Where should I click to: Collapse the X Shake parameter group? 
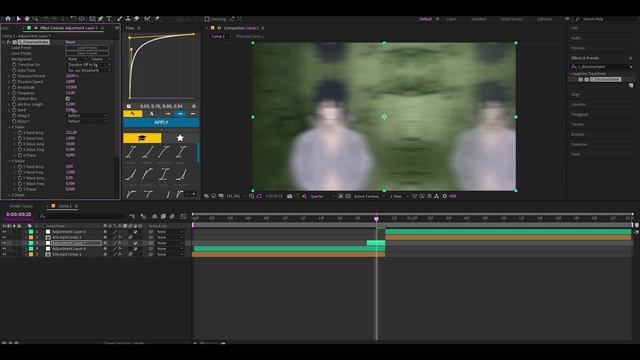tap(9, 127)
